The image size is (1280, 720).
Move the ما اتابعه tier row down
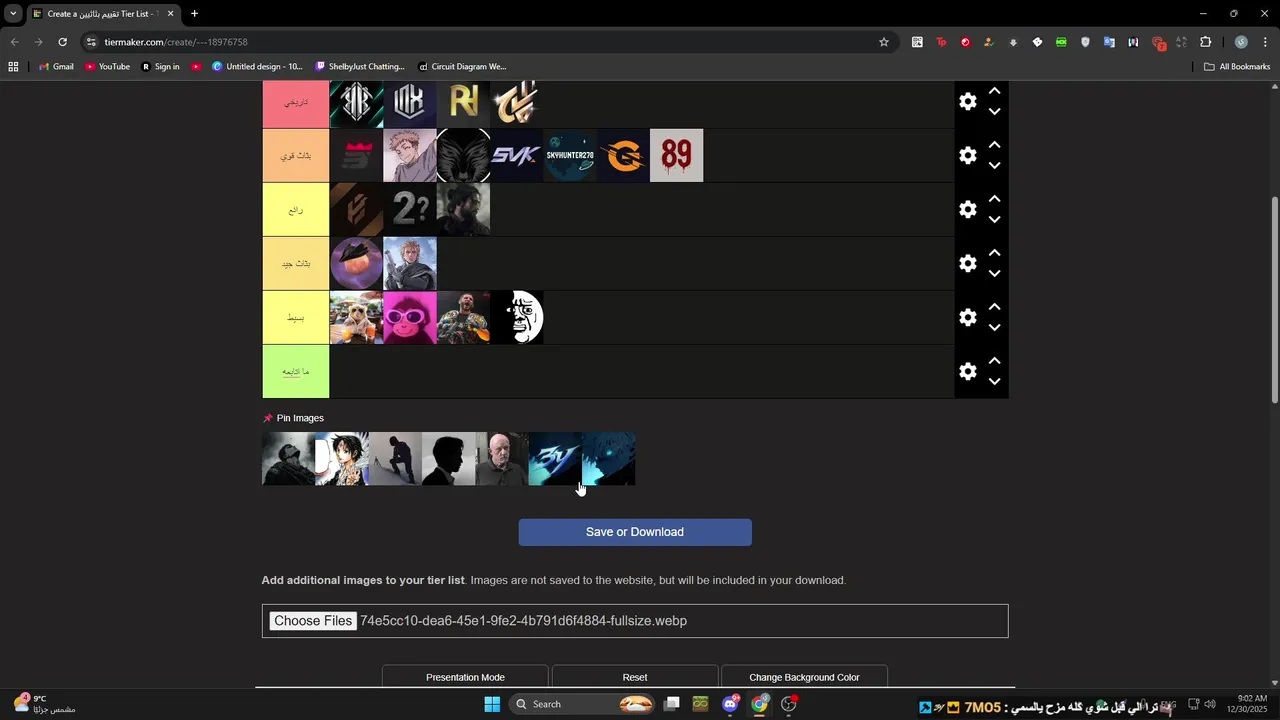994,382
